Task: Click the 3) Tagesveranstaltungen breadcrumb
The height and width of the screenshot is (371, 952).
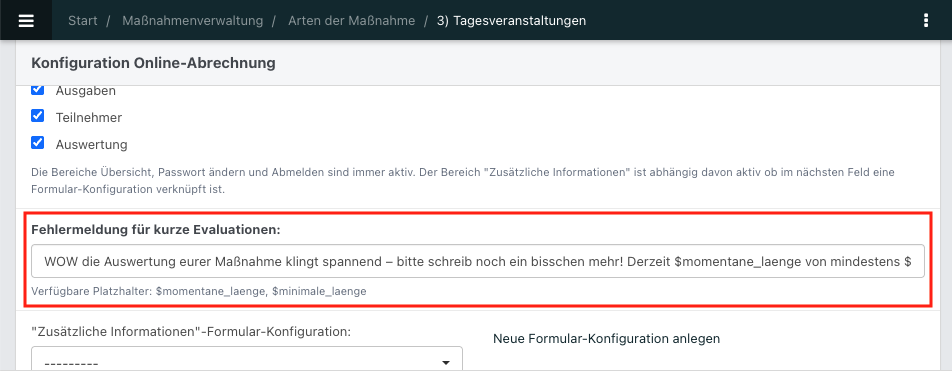Action: pyautogui.click(x=511, y=21)
